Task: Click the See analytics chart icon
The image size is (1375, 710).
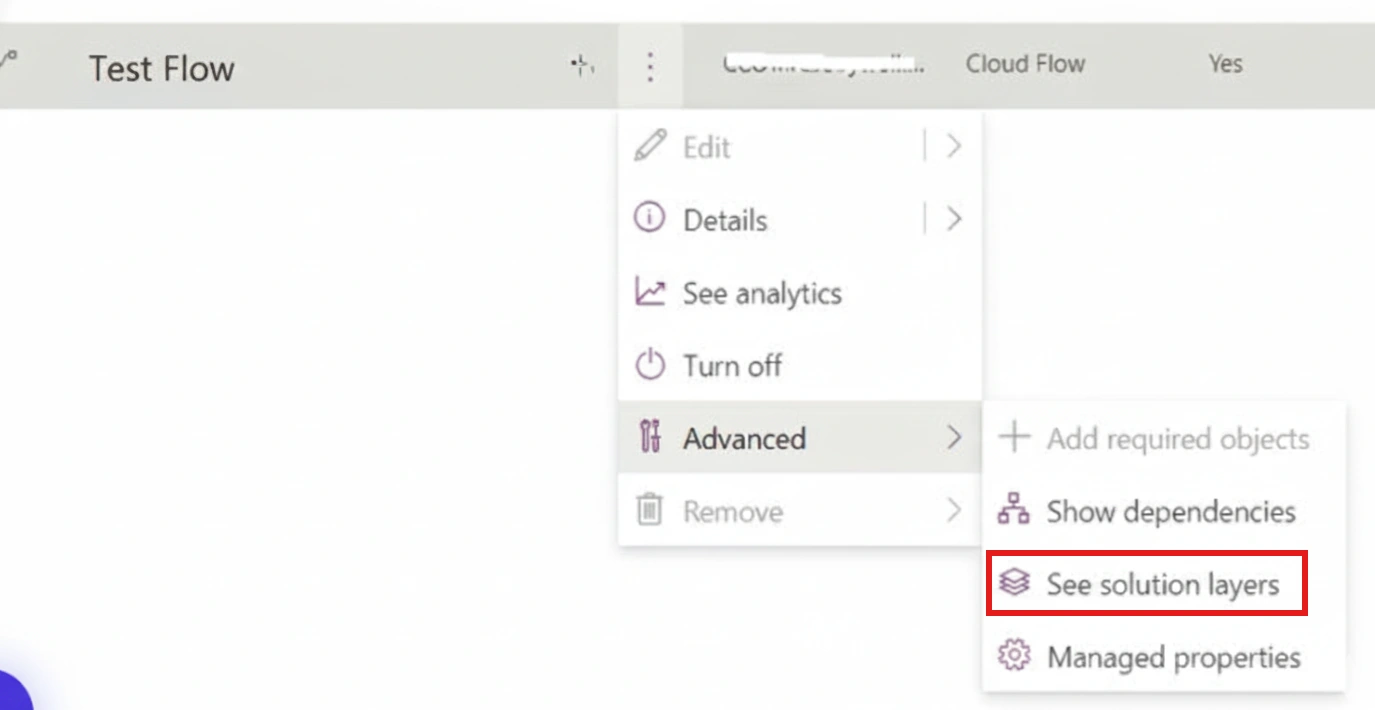Action: (x=649, y=292)
